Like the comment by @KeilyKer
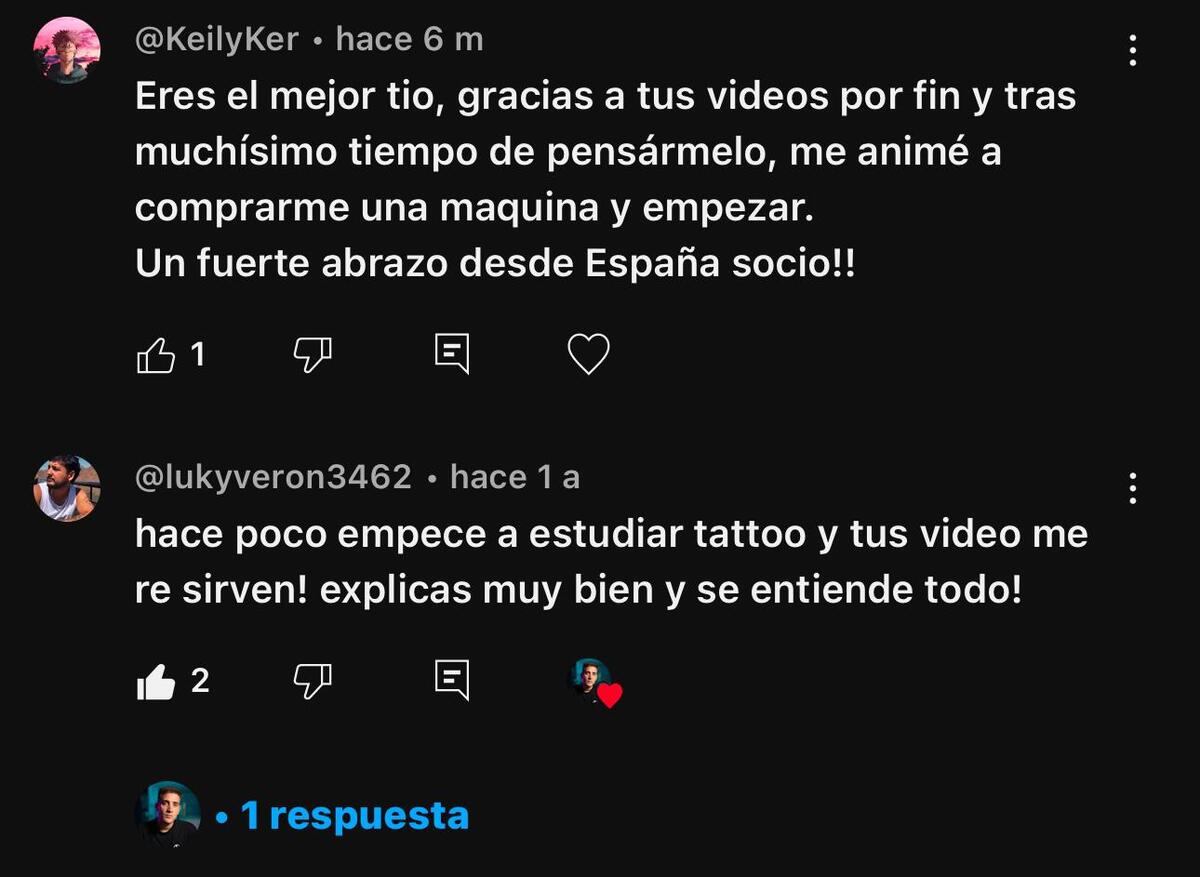The width and height of the screenshot is (1200, 877). [155, 355]
